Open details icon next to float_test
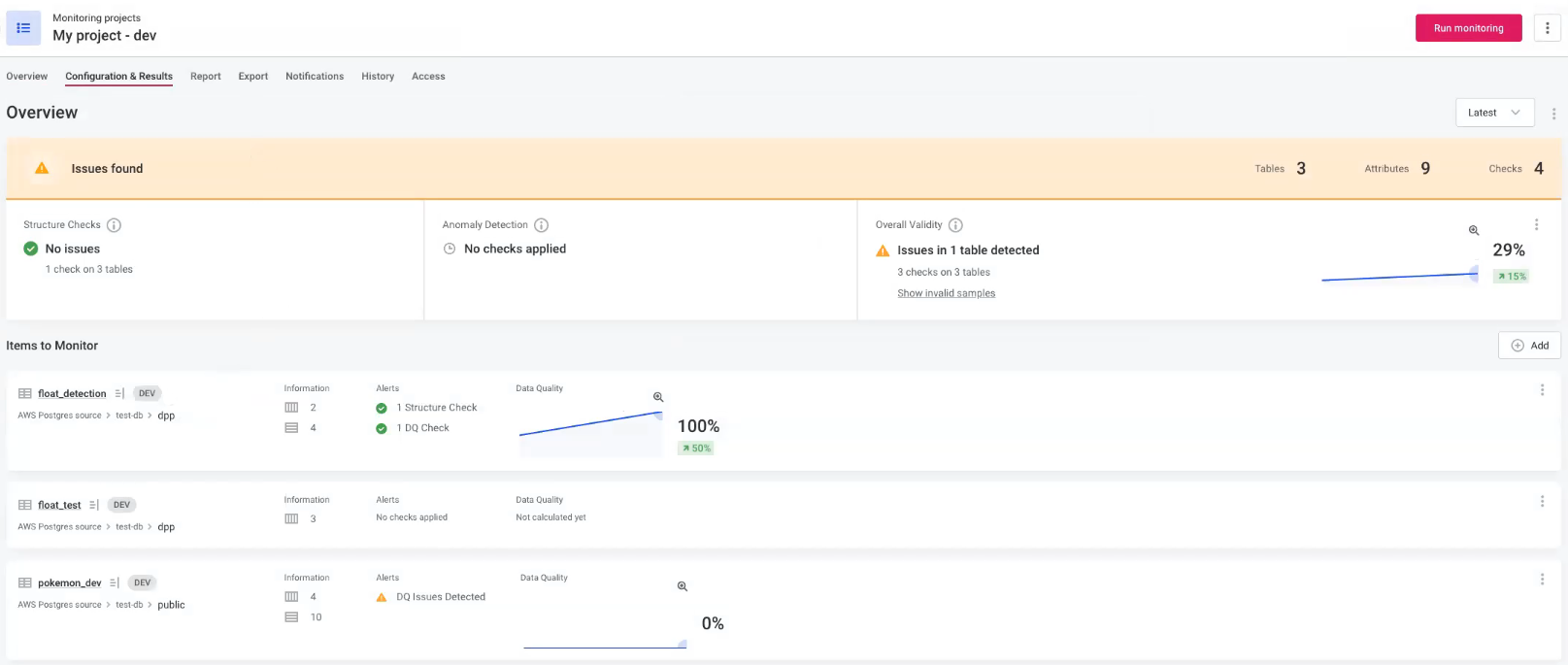1568x665 pixels. coord(94,505)
